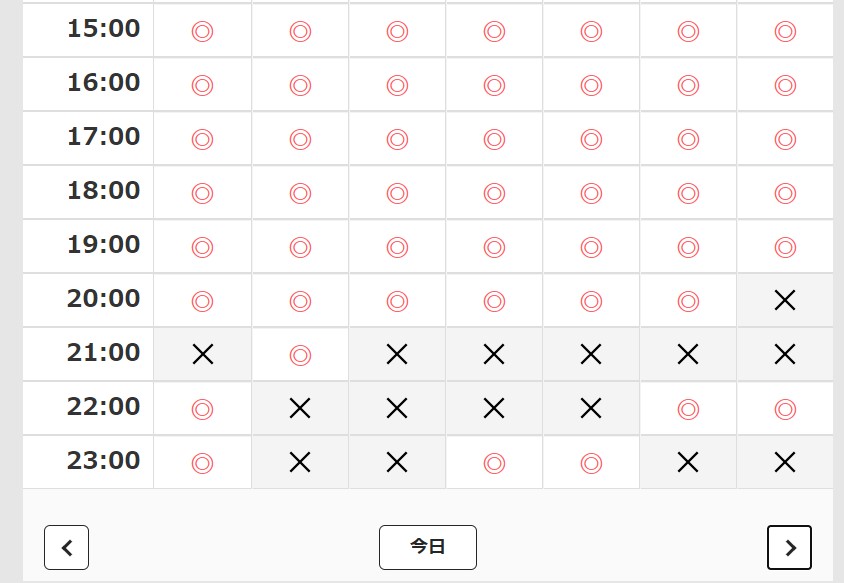
Task: Book the 23:00 slot in the first column
Action: pyautogui.click(x=203, y=462)
